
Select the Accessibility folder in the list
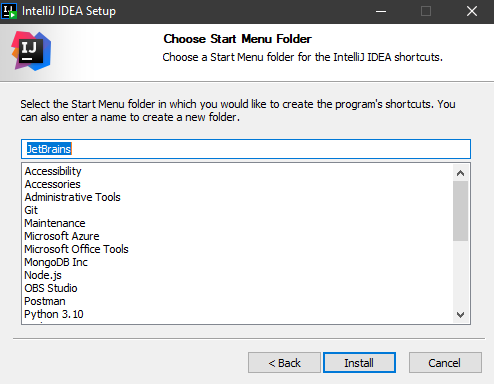(53, 171)
